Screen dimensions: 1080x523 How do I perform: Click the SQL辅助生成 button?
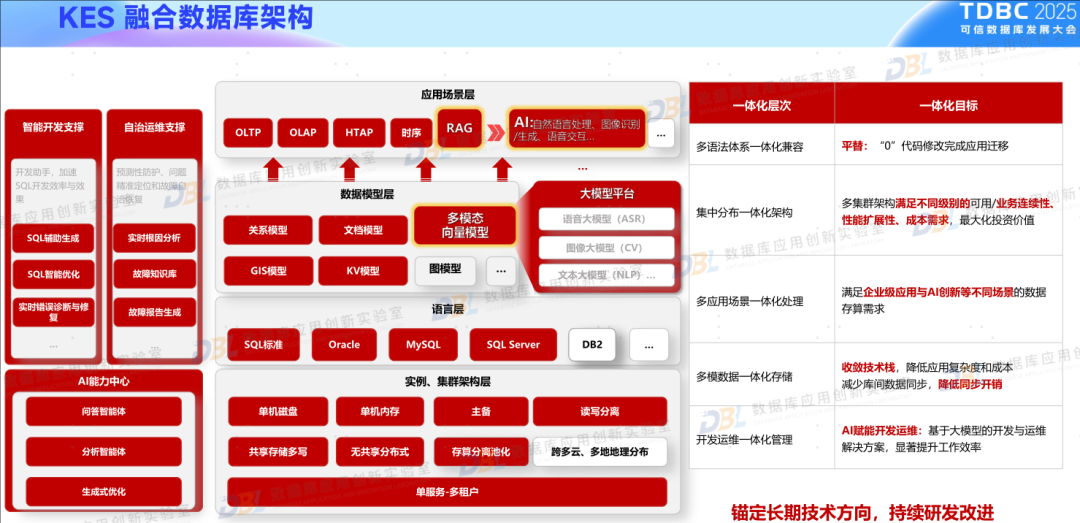pyautogui.click(x=53, y=238)
